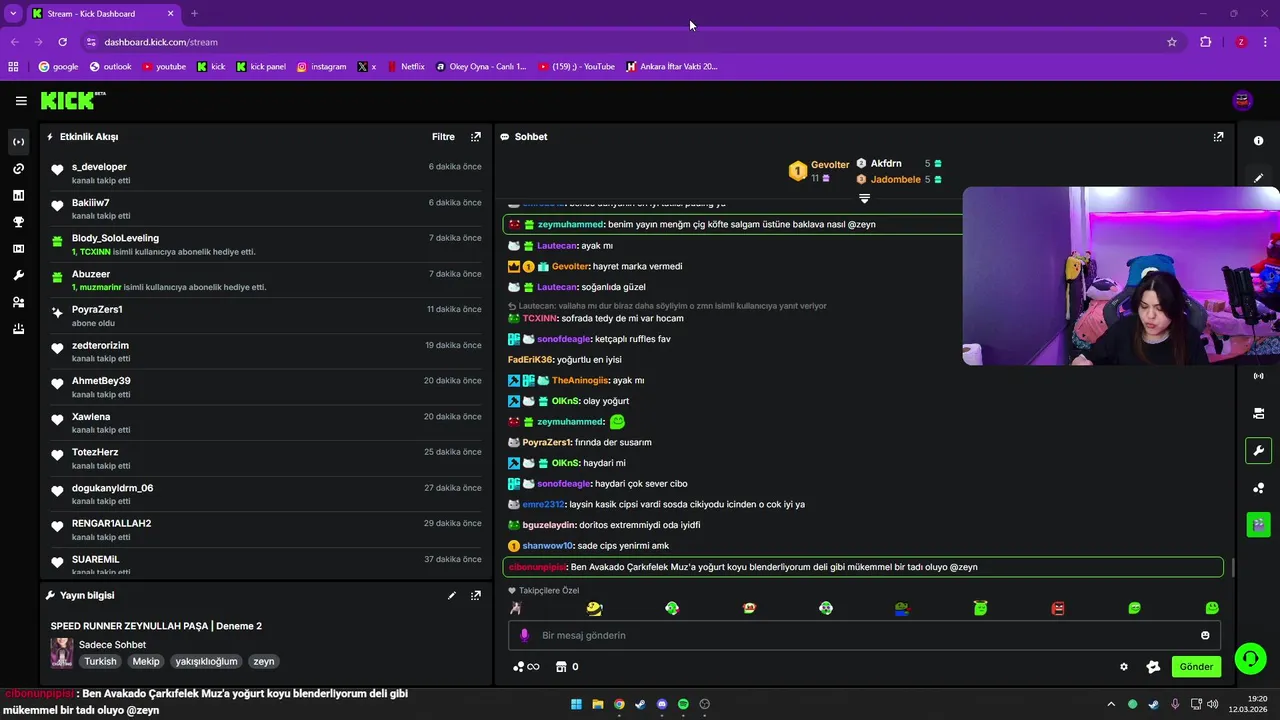Click the badge icon beside Gönder
The height and width of the screenshot is (720, 1280).
1153,667
